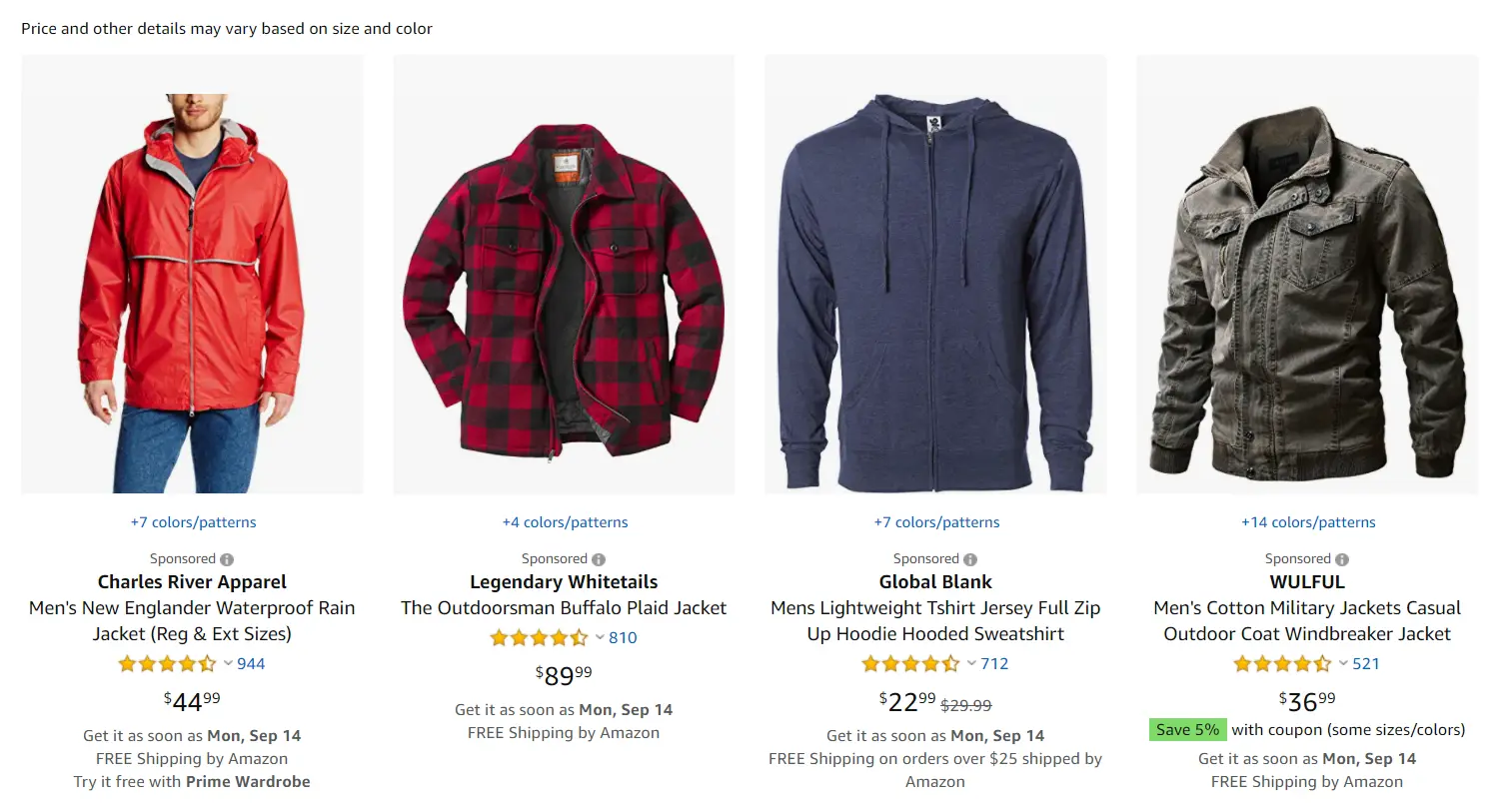The height and width of the screenshot is (812, 1510).
Task: Click the navy blue hoodie product image
Action: tap(935, 275)
